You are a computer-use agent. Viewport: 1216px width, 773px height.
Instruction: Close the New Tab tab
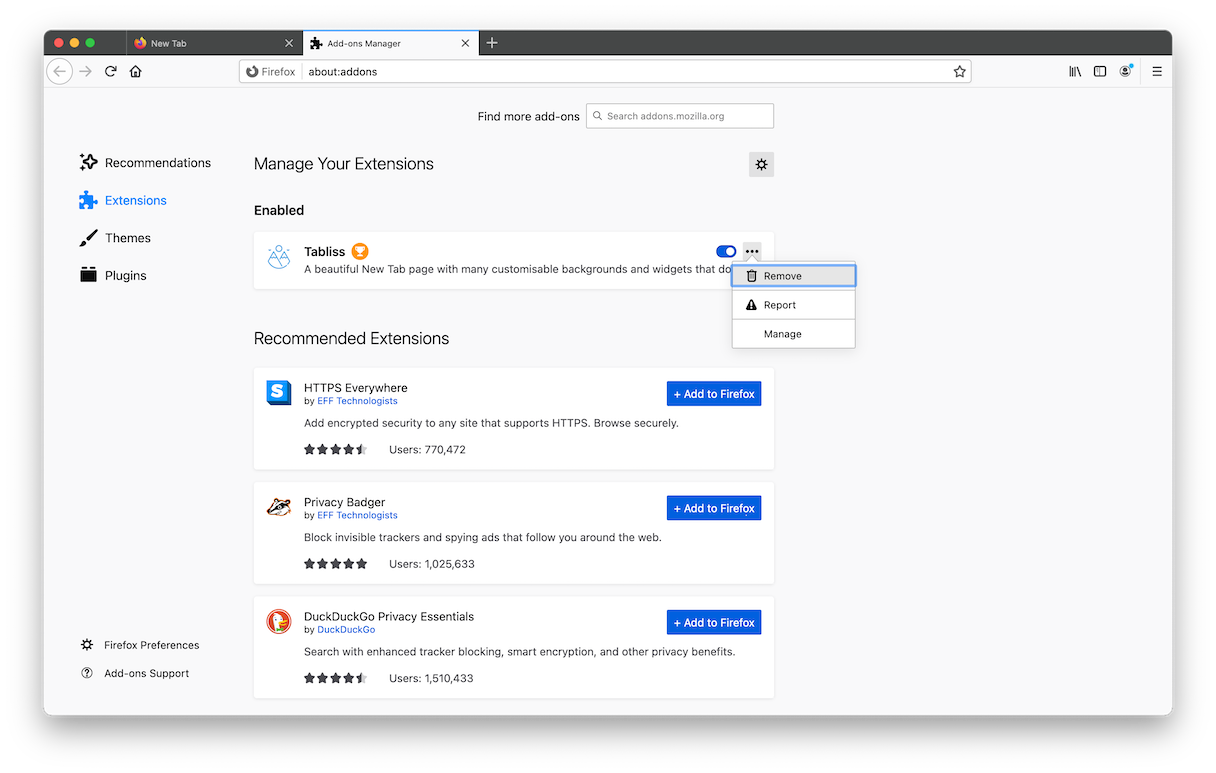290,43
